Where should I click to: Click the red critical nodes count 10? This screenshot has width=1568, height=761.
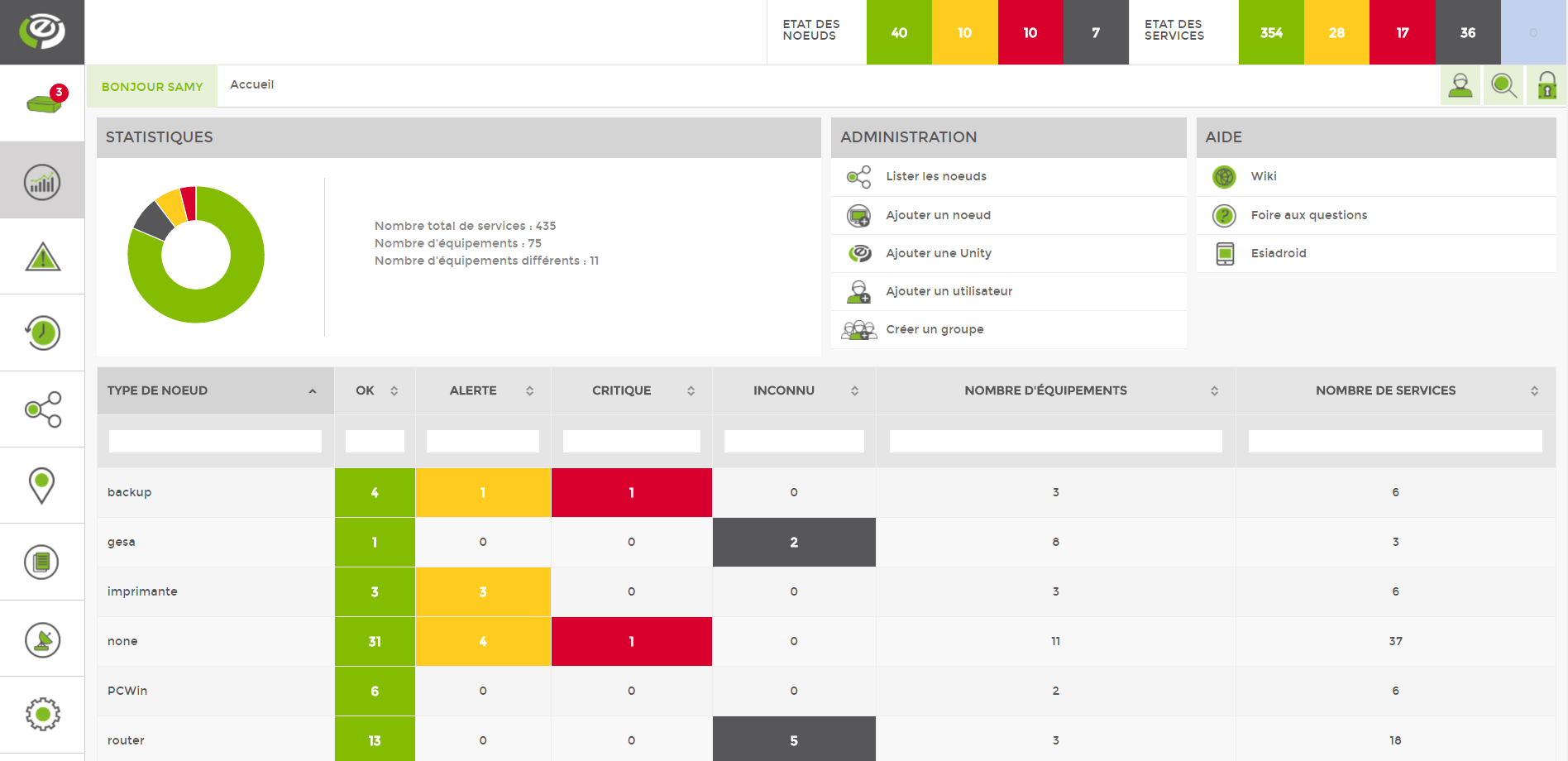click(1030, 32)
